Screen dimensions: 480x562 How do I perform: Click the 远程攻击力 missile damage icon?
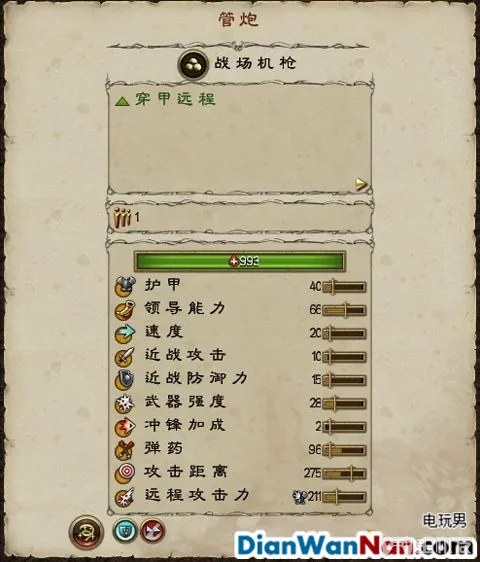(x=124, y=496)
